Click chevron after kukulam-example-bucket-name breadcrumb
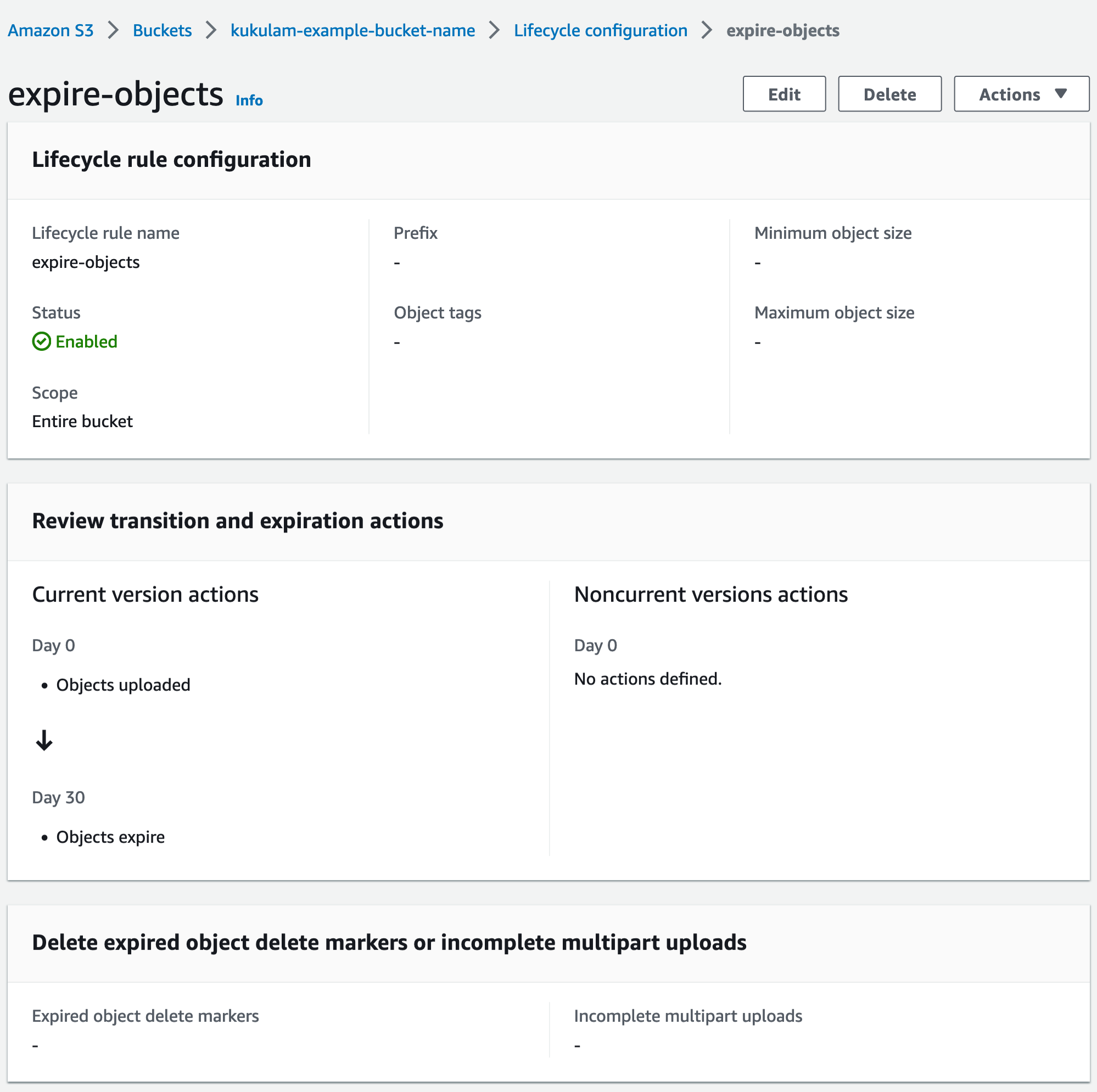This screenshot has width=1097, height=1092. click(495, 30)
